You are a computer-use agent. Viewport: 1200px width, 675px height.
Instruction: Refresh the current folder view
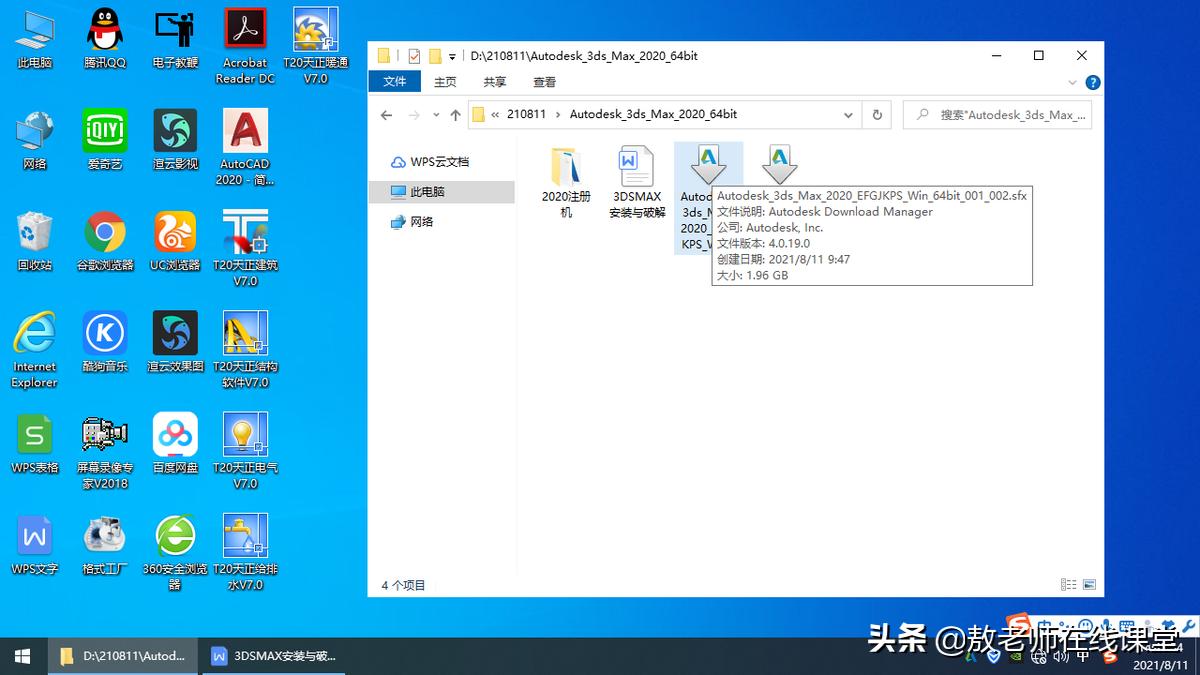(x=876, y=115)
